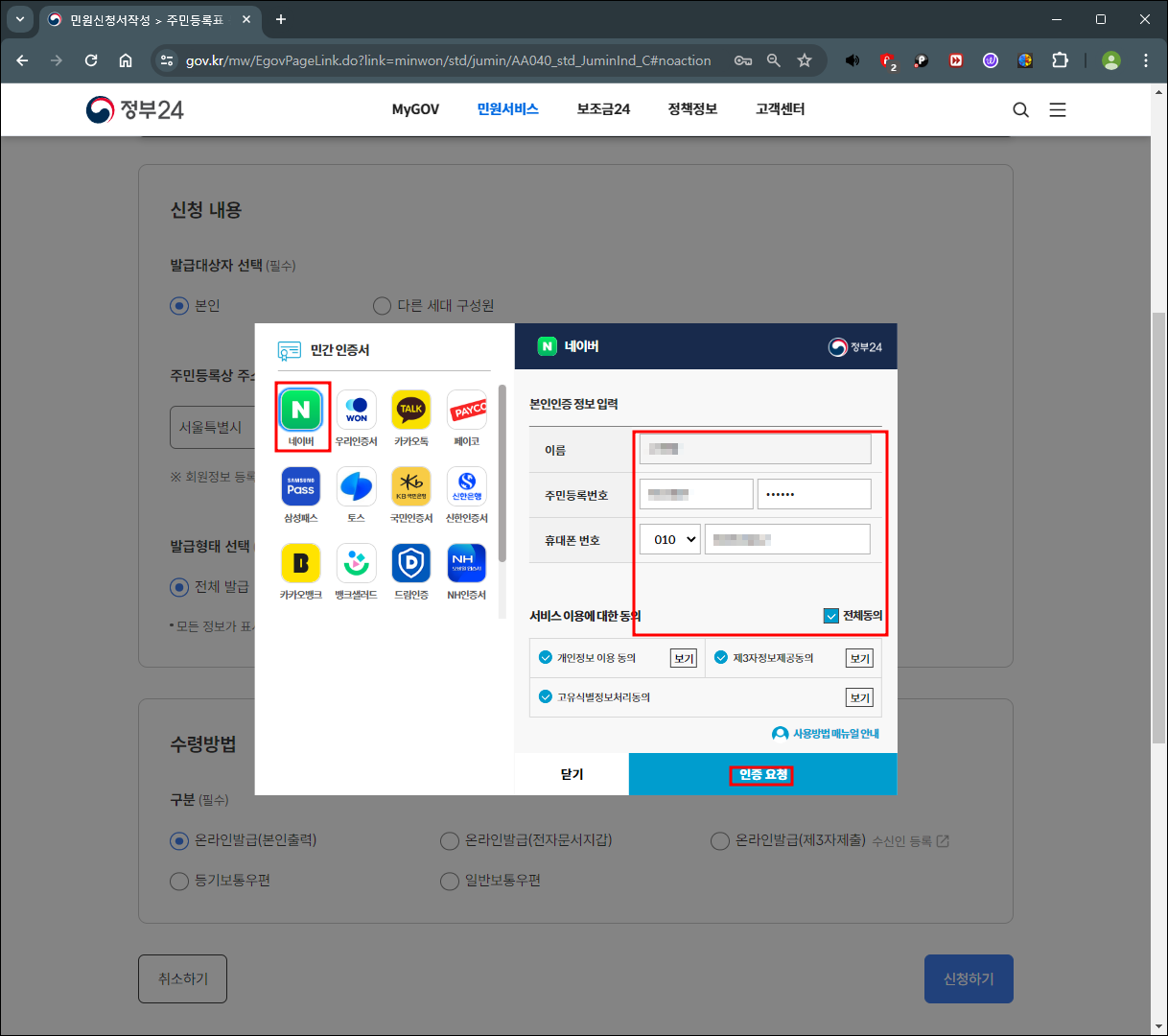
Task: View 개인정보 이용 동의 with 보기
Action: click(684, 658)
